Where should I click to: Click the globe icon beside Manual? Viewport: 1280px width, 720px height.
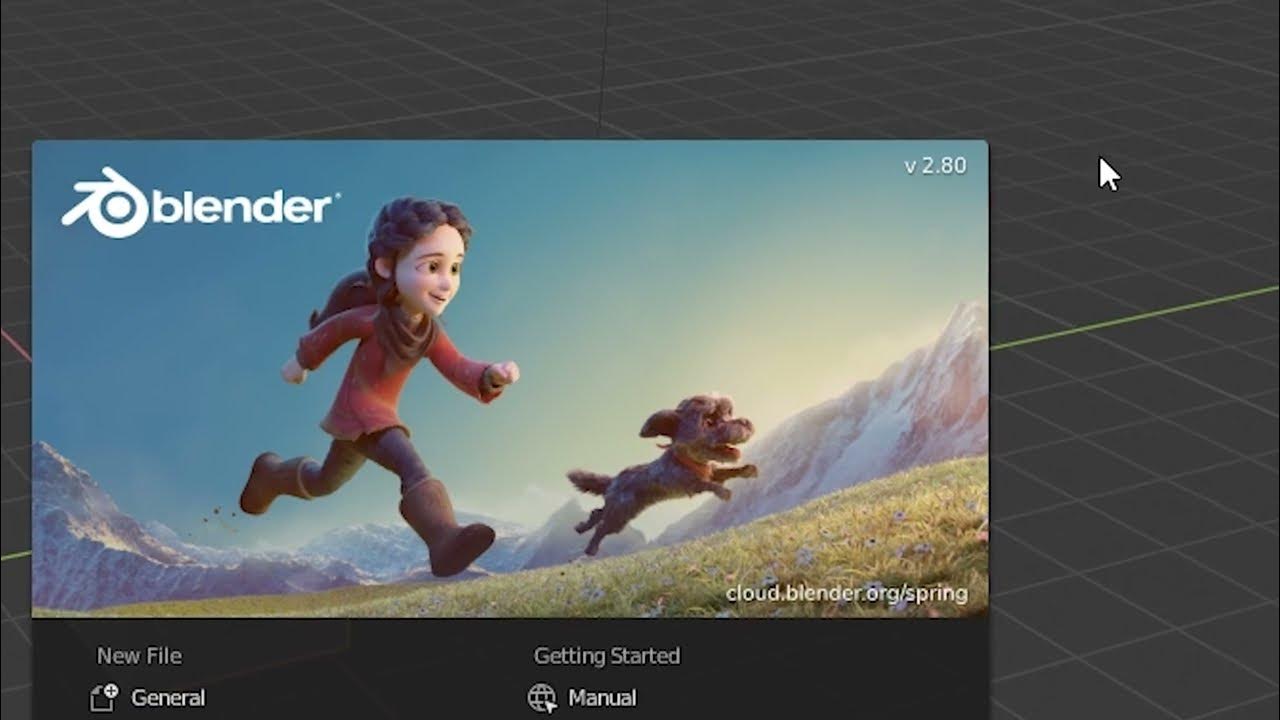542,698
